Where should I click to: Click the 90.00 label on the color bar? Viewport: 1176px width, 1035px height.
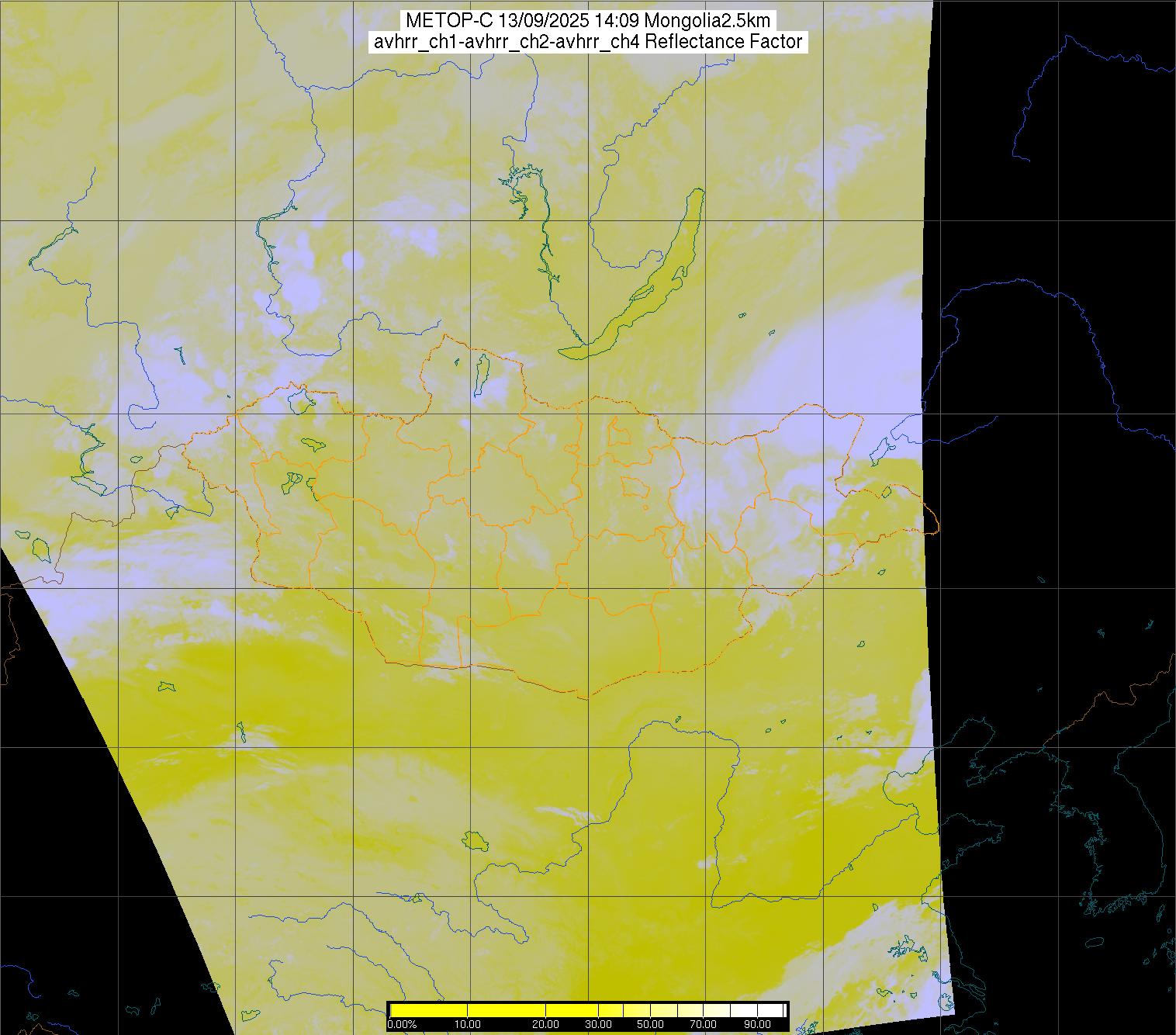756,1025
